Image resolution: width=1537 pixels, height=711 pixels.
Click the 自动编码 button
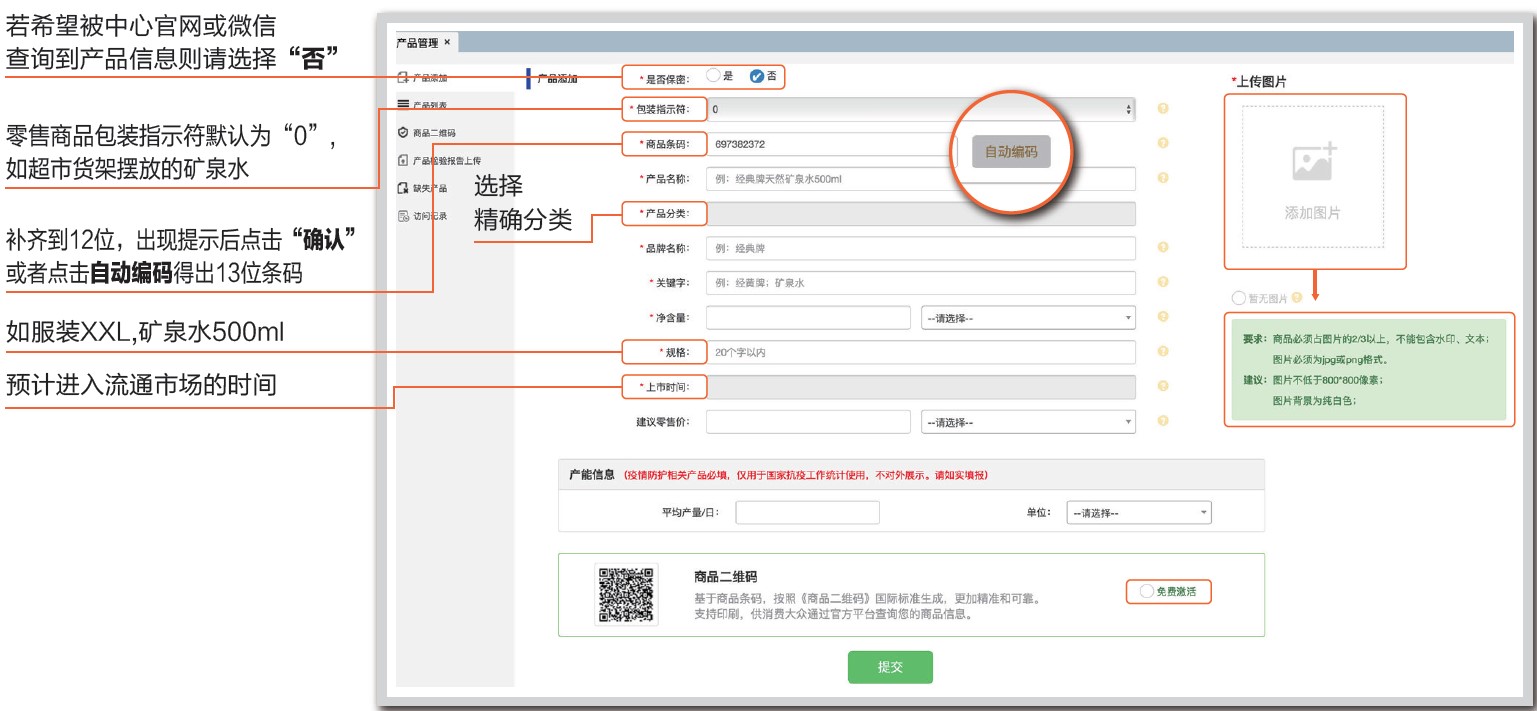pos(1011,152)
